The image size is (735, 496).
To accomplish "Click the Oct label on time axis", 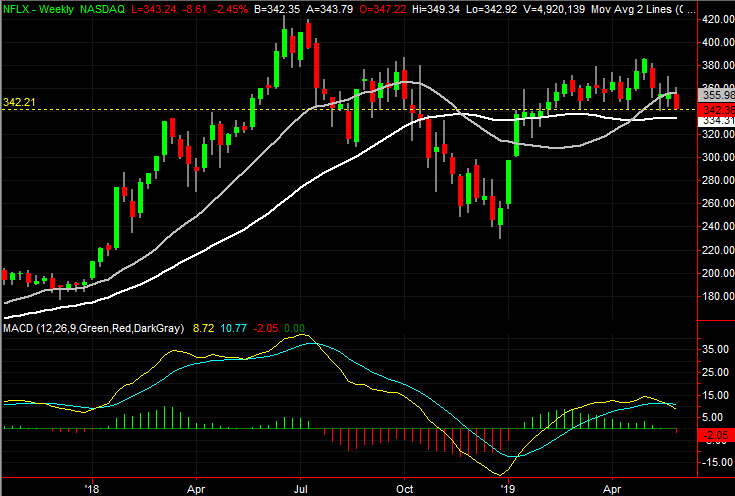I will 404,489.
